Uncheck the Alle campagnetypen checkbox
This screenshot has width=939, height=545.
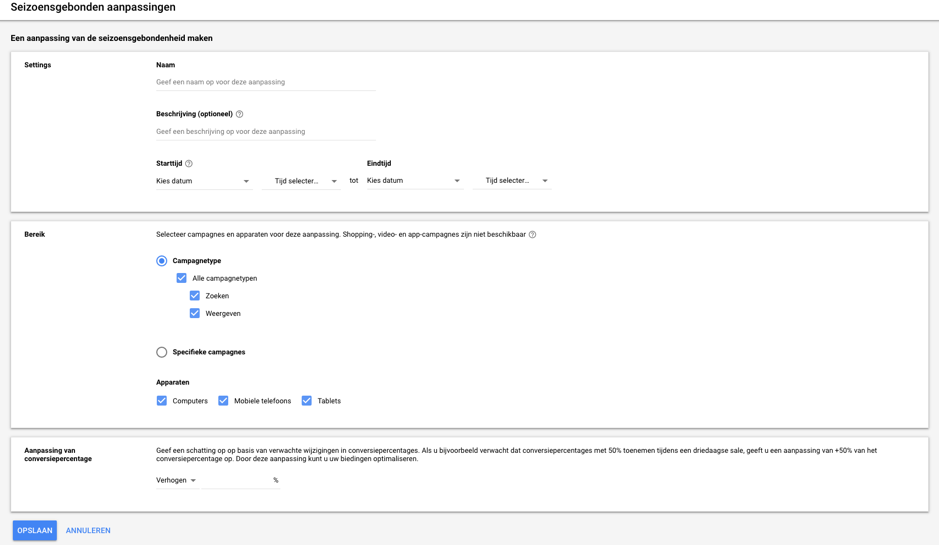[181, 278]
